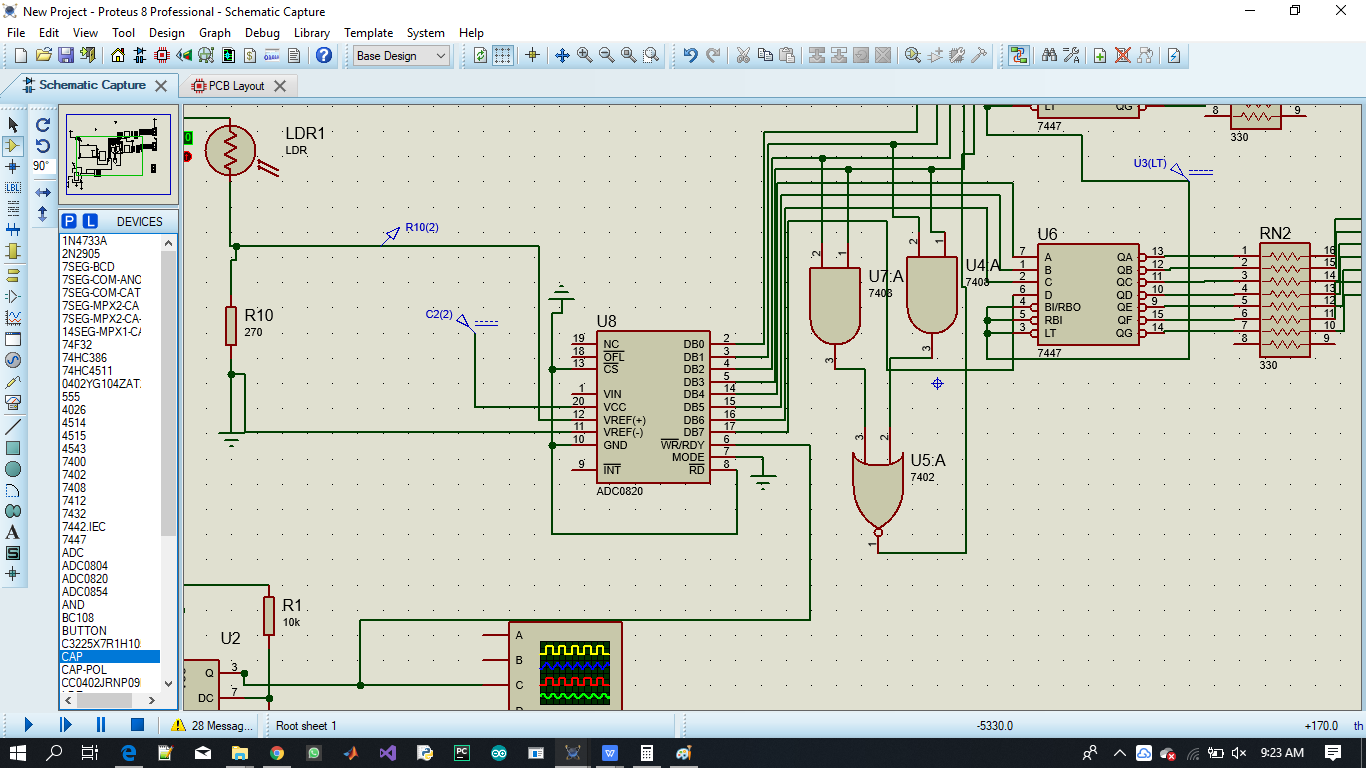Open the Library menu
Screen dimensions: 1366x768
click(312, 32)
